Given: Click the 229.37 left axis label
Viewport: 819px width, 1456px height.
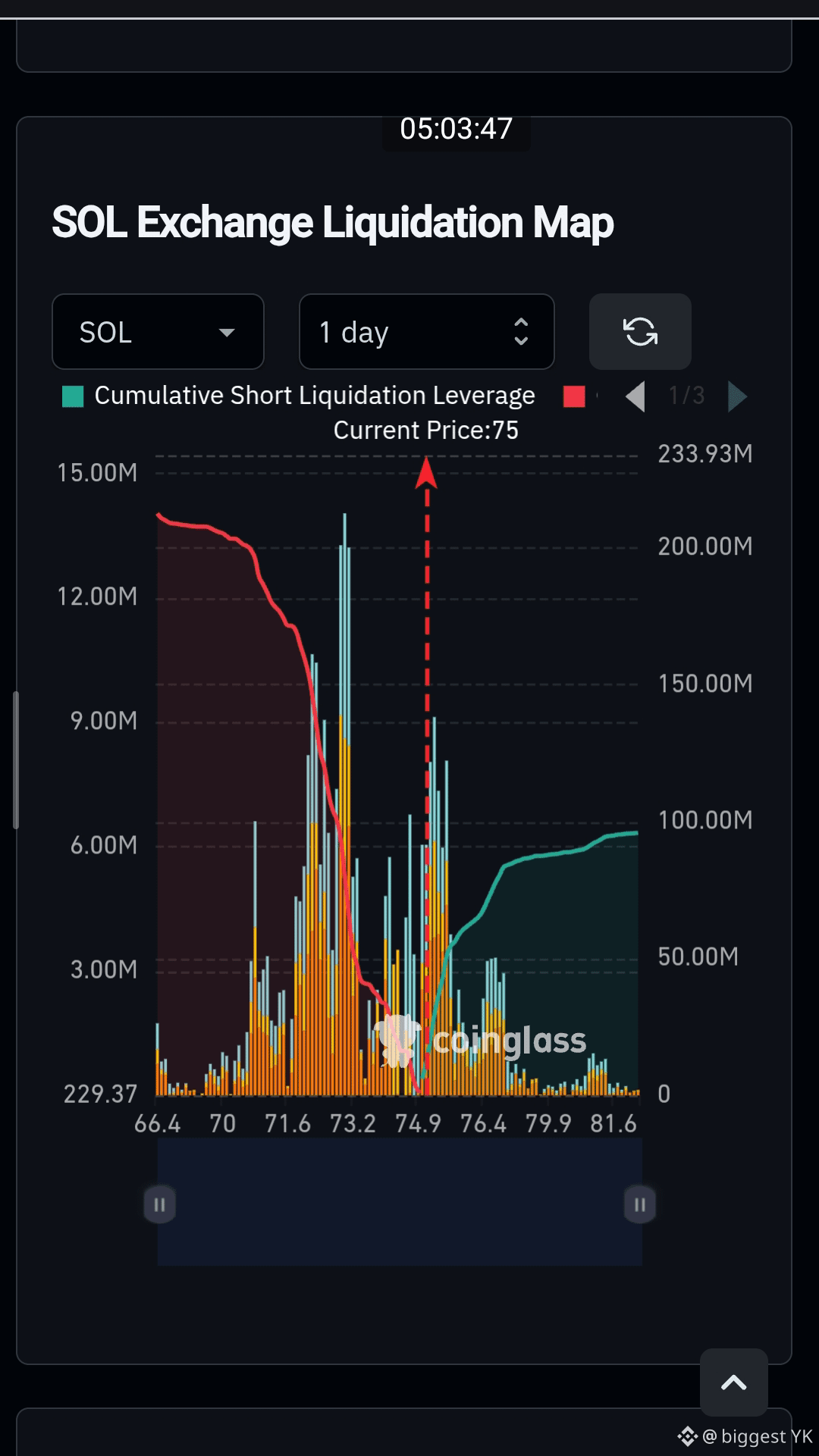Looking at the screenshot, I should pyautogui.click(x=100, y=1094).
